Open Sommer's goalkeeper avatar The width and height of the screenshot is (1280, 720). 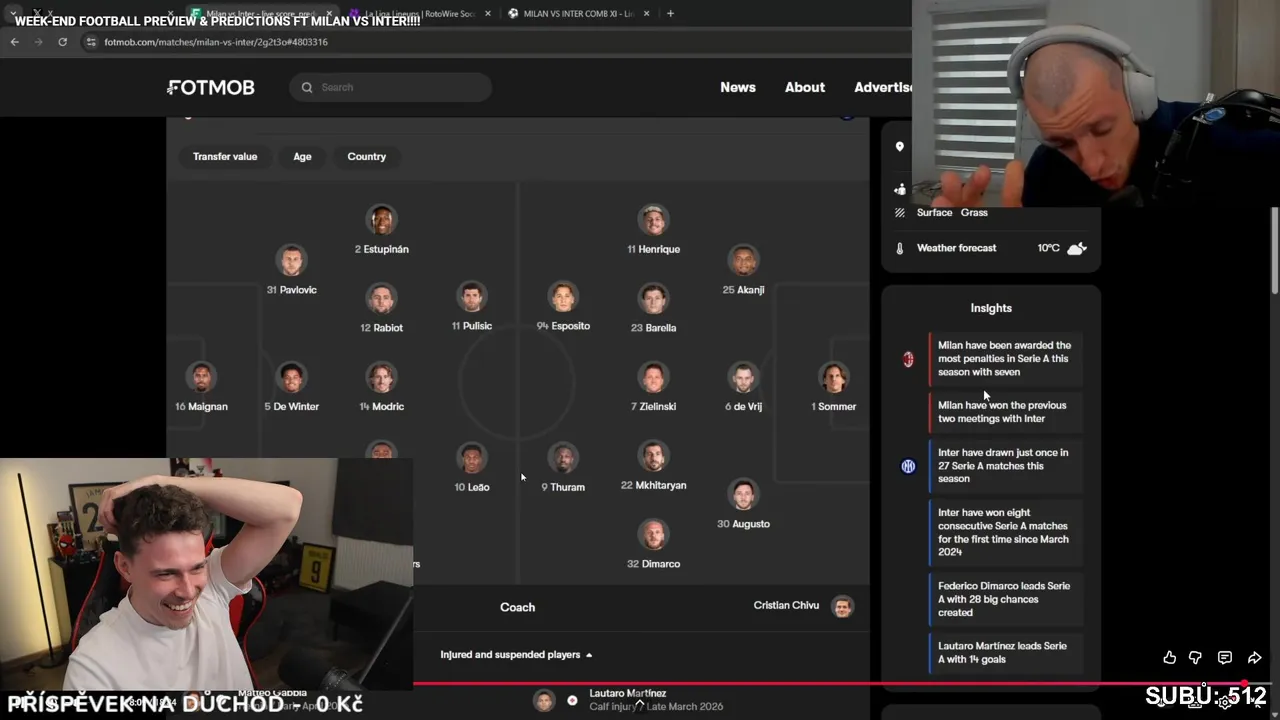click(x=834, y=378)
